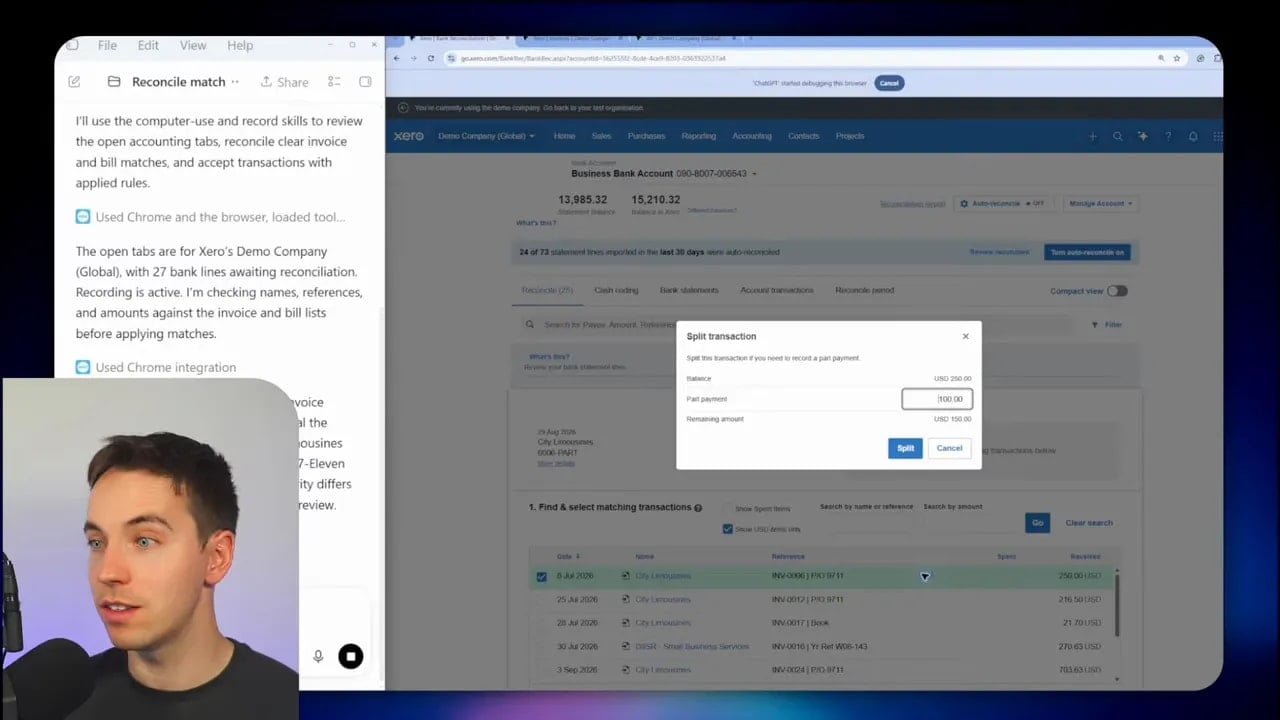Viewport: 1280px width, 720px height.
Task: Cancel the ChatGPT debugging banner
Action: (x=889, y=83)
